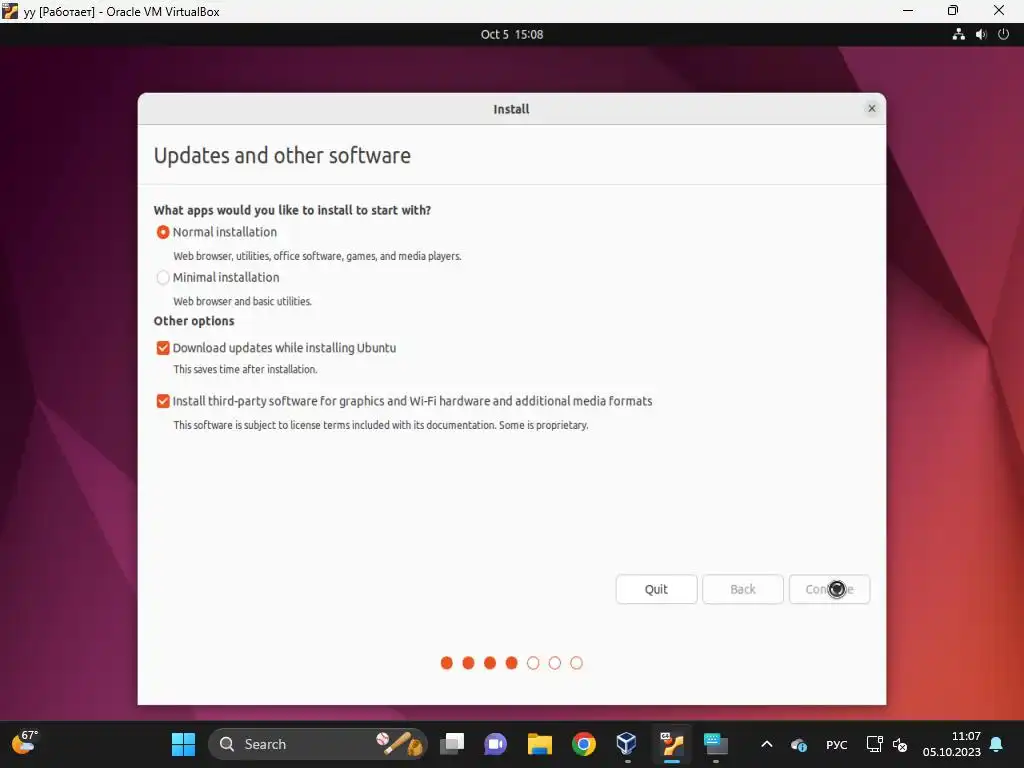Click the 'Other options' heading
Image resolution: width=1024 pixels, height=768 pixels.
(194, 321)
